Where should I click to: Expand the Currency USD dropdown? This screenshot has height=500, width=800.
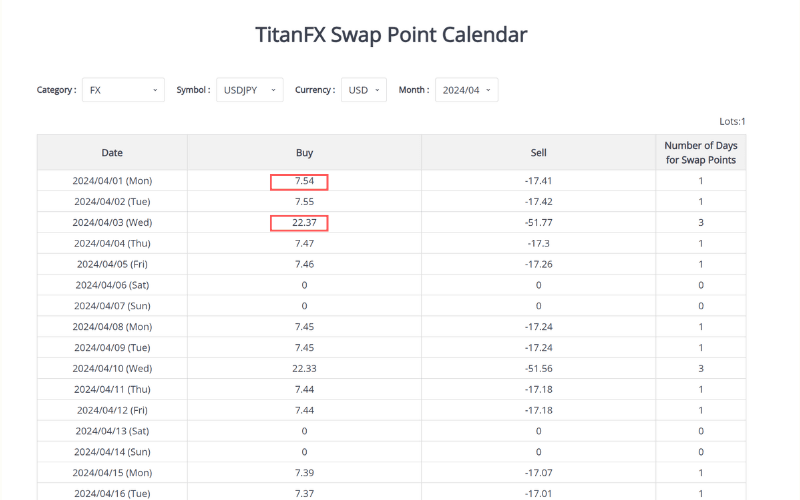pyautogui.click(x=363, y=90)
